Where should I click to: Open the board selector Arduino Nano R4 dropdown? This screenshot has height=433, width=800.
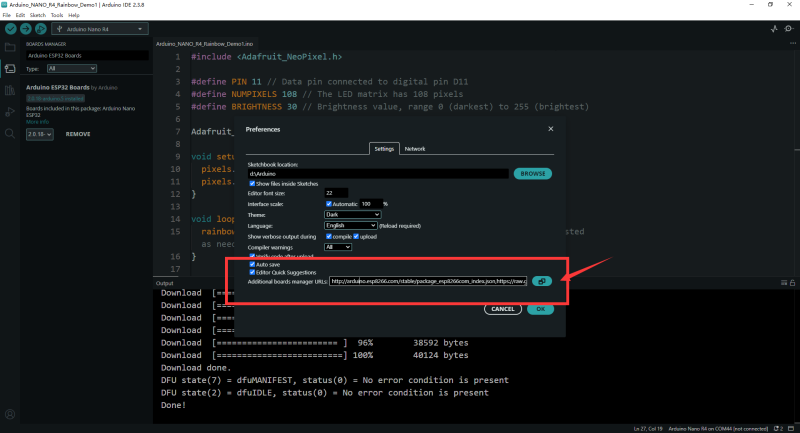click(x=100, y=29)
